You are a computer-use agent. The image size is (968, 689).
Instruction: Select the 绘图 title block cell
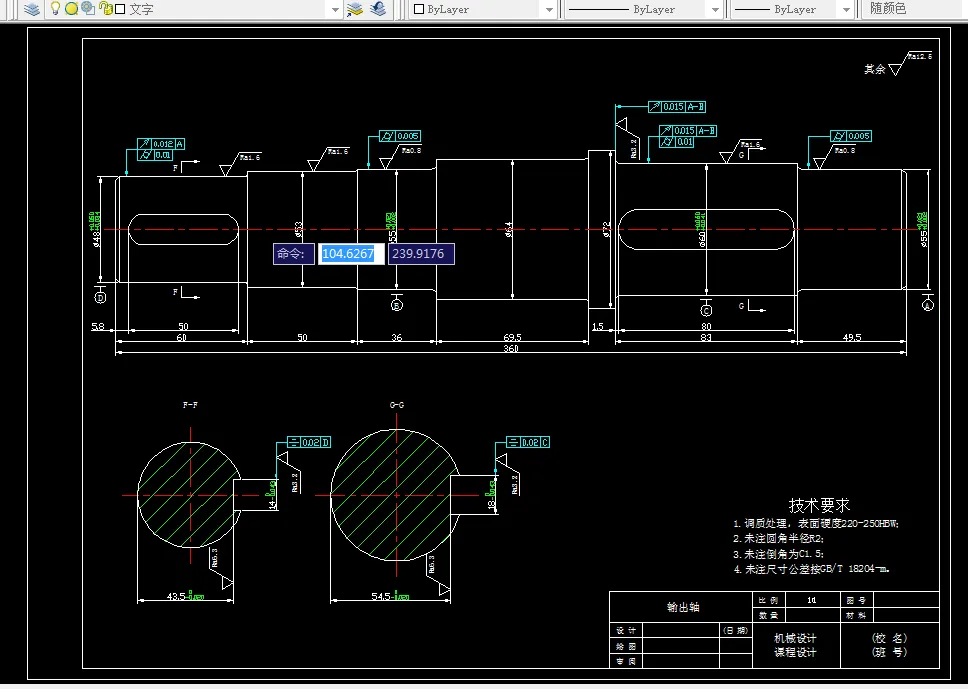click(626, 646)
